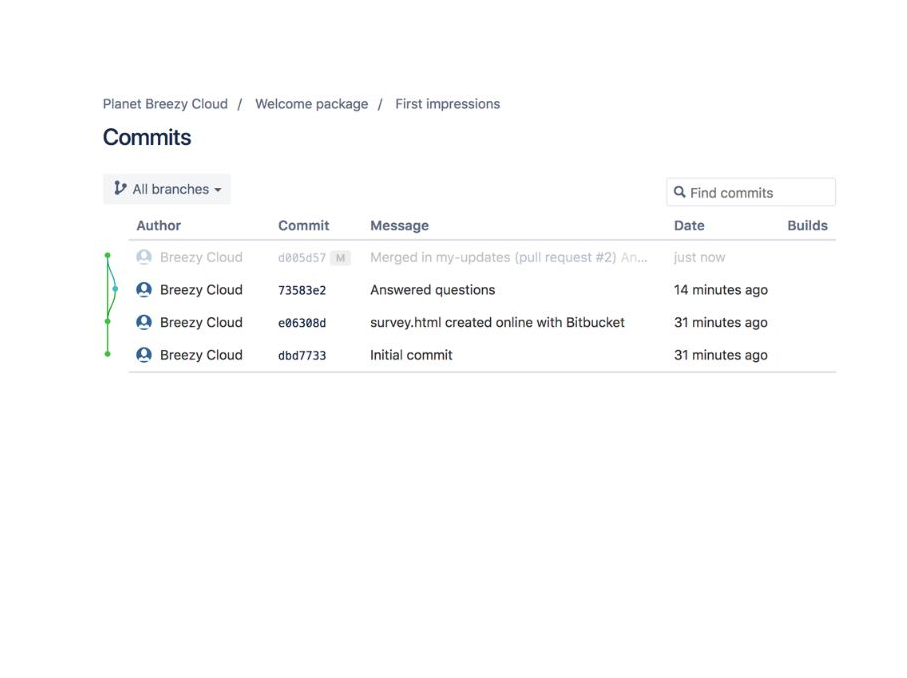Click the magnifier icon in Find commits
907x678 pixels.
point(680,192)
